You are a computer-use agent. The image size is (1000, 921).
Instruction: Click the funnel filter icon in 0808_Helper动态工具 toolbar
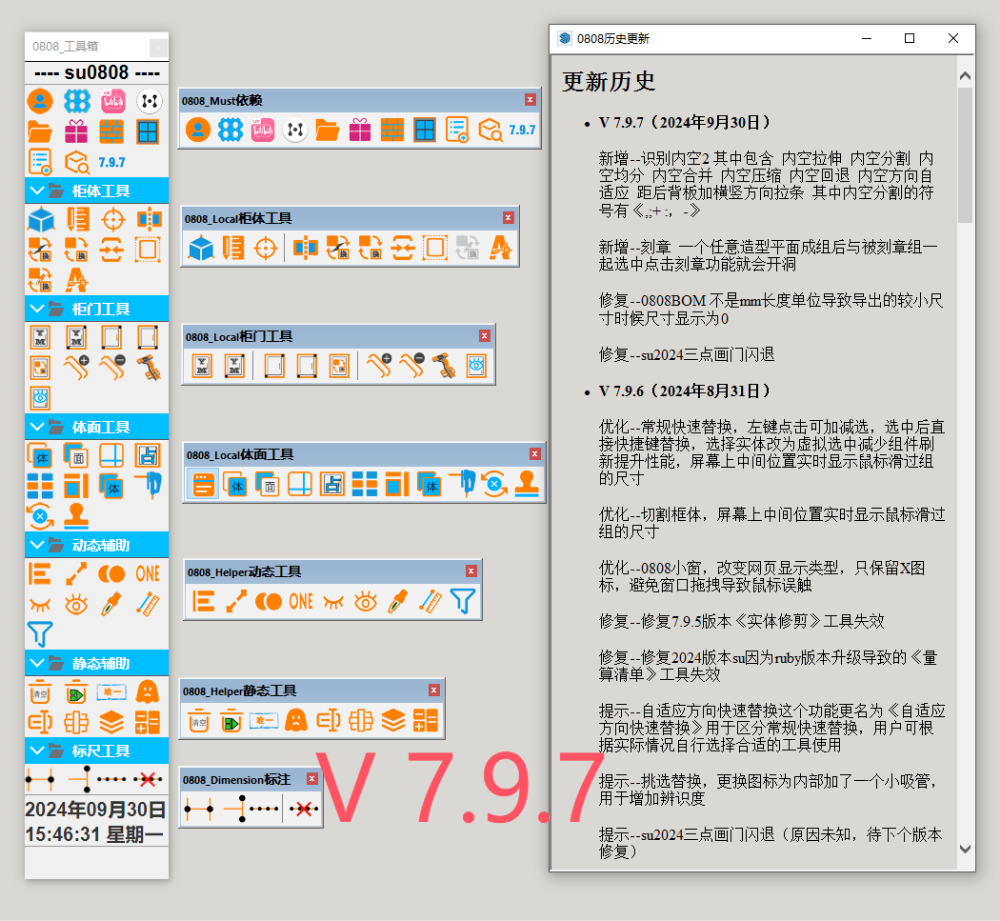(463, 602)
